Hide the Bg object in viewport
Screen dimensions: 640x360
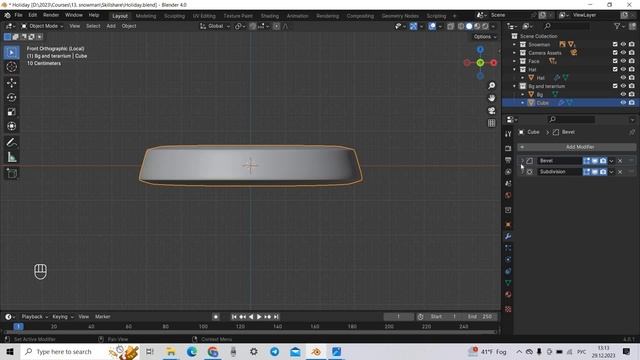[623, 94]
